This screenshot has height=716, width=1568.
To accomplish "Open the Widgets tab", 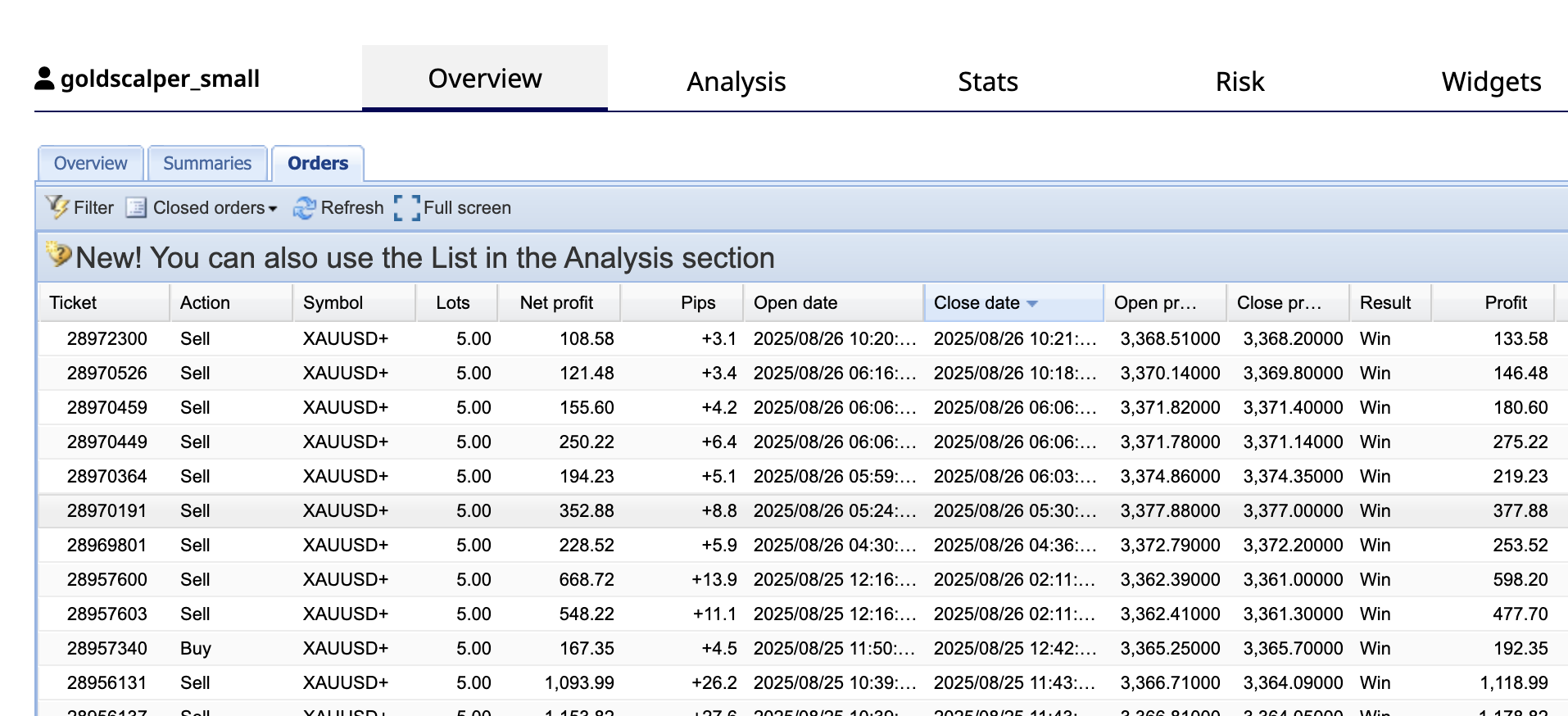I will (1490, 82).
